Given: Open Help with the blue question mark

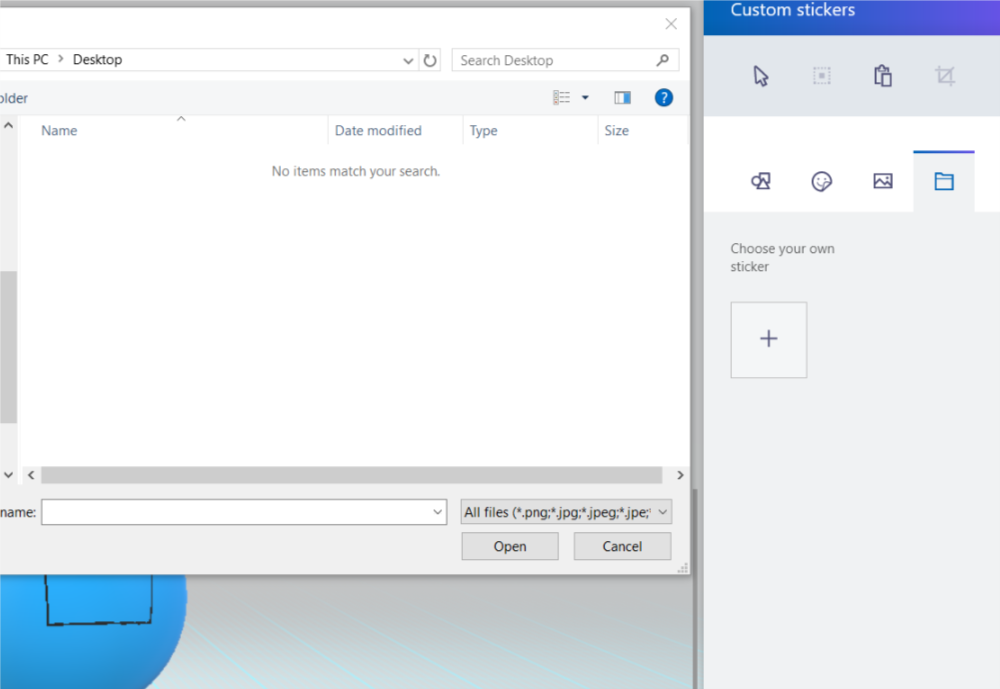Looking at the screenshot, I should click(663, 98).
